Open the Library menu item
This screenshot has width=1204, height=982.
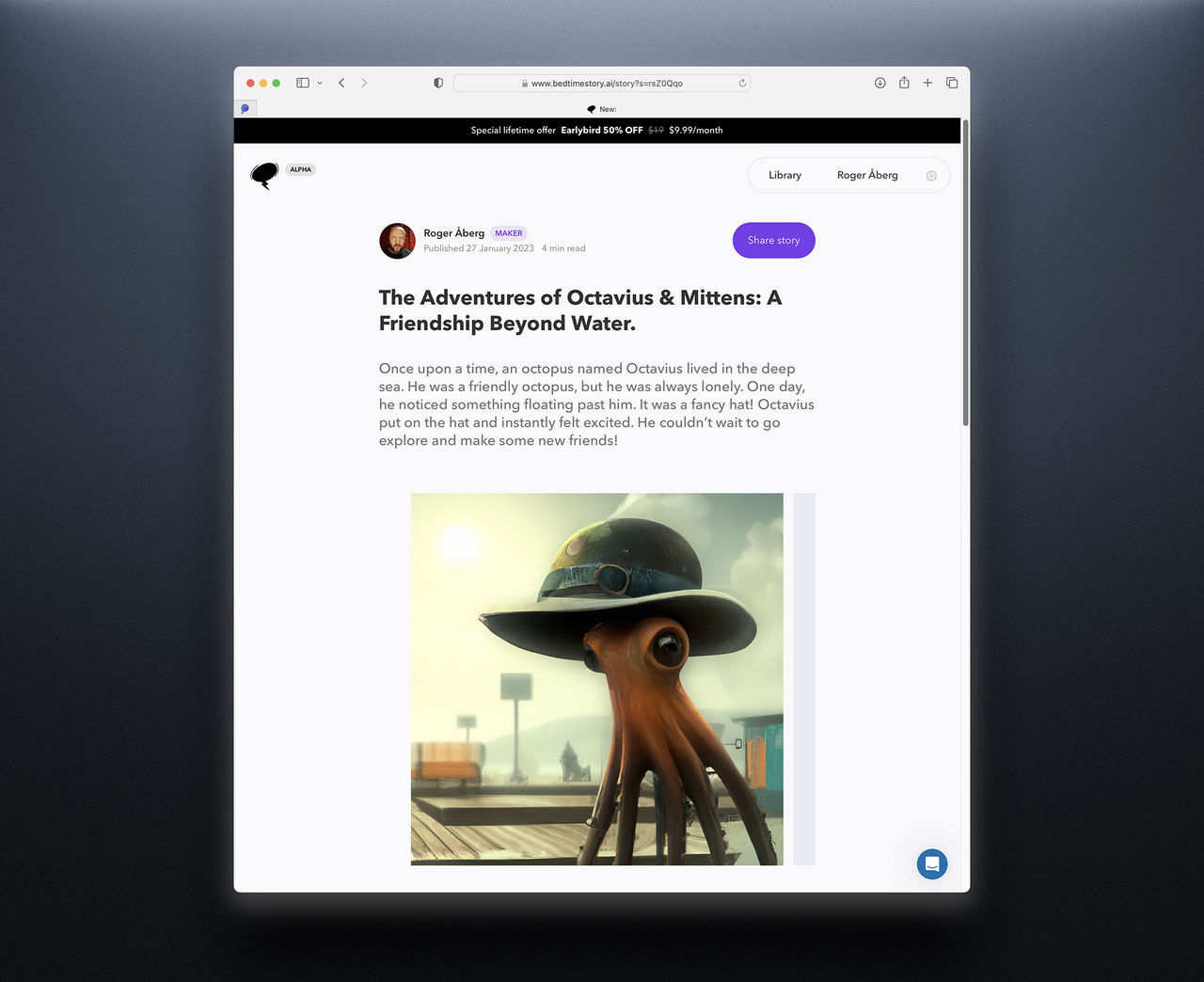(x=784, y=175)
